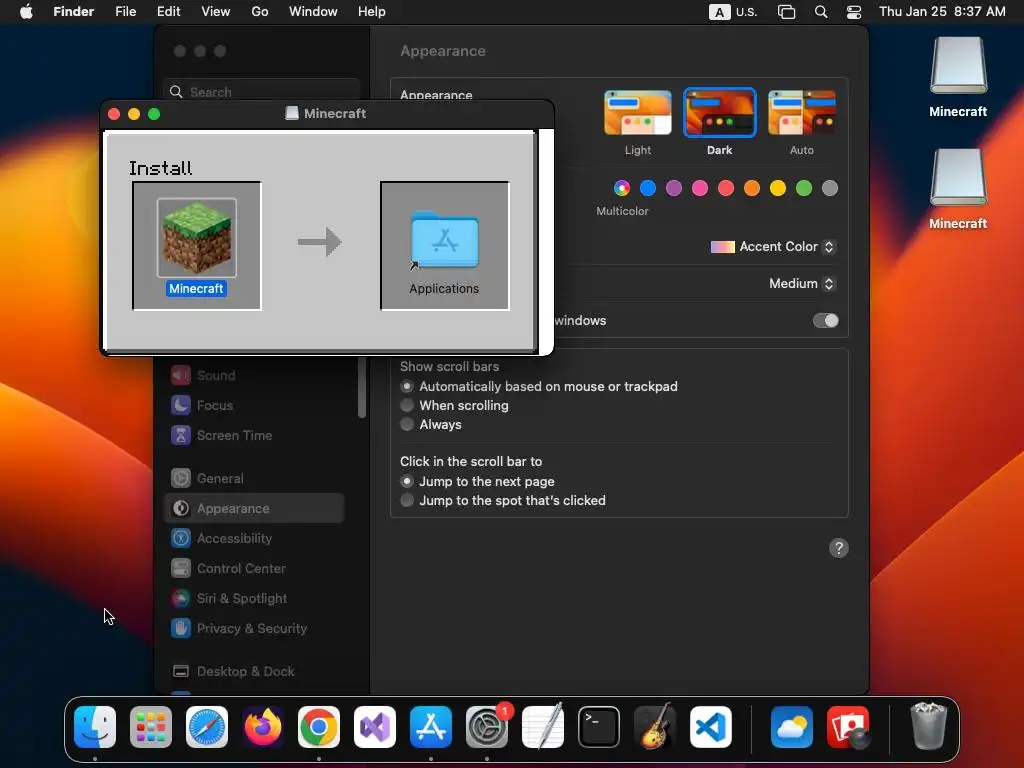1024x768 pixels.
Task: Pick the red accent color
Action: pyautogui.click(x=726, y=189)
